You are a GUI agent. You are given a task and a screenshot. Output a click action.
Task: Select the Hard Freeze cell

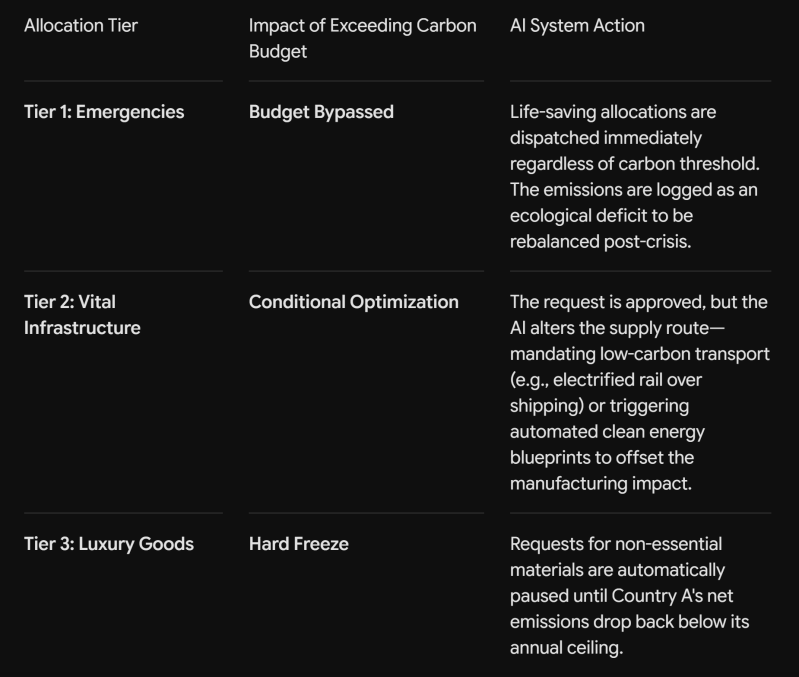click(299, 544)
